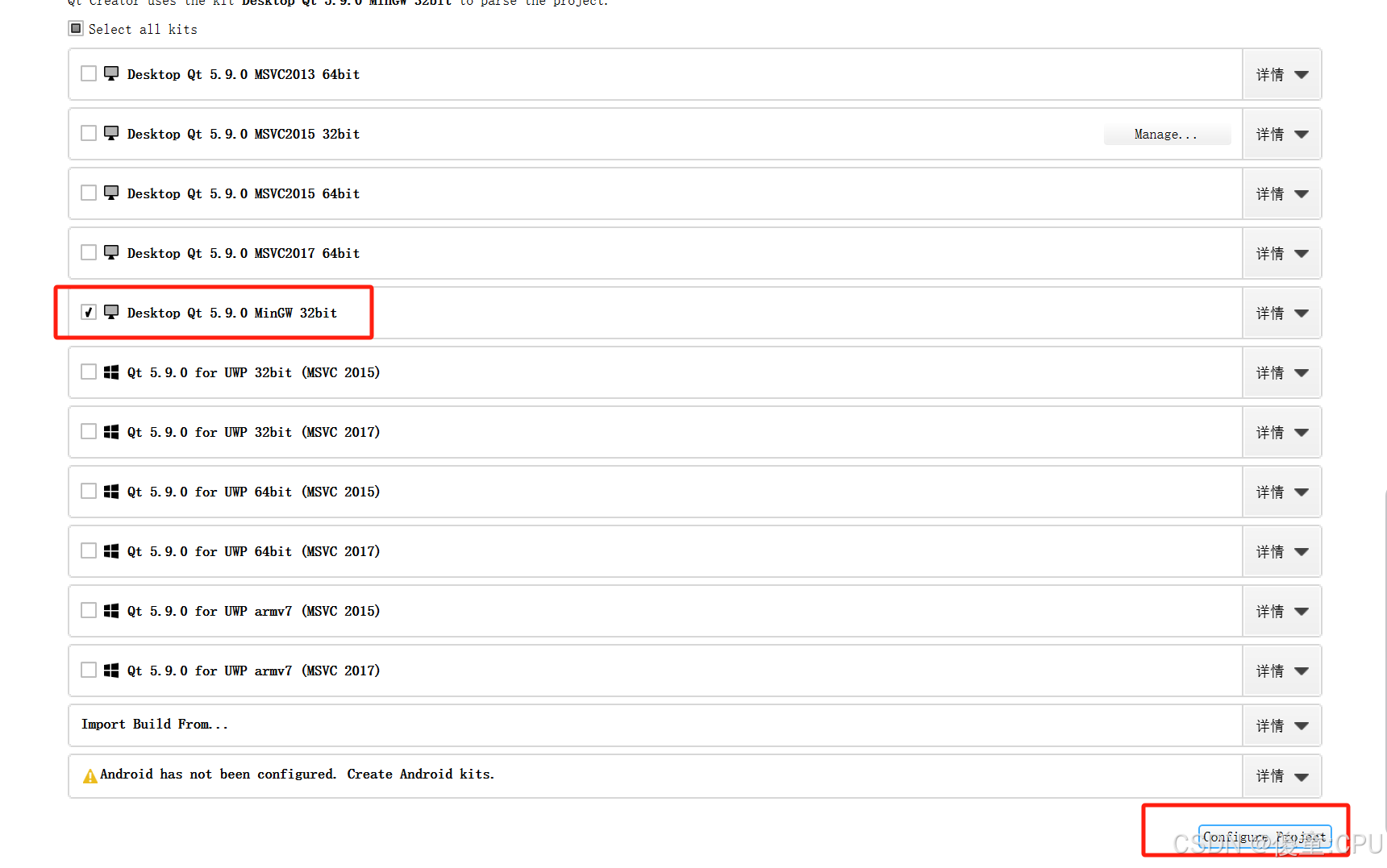Enable Qt 5.9.0 for UWP 64bit (MSVC 2017)
This screenshot has height=868, width=1387.
[x=89, y=550]
